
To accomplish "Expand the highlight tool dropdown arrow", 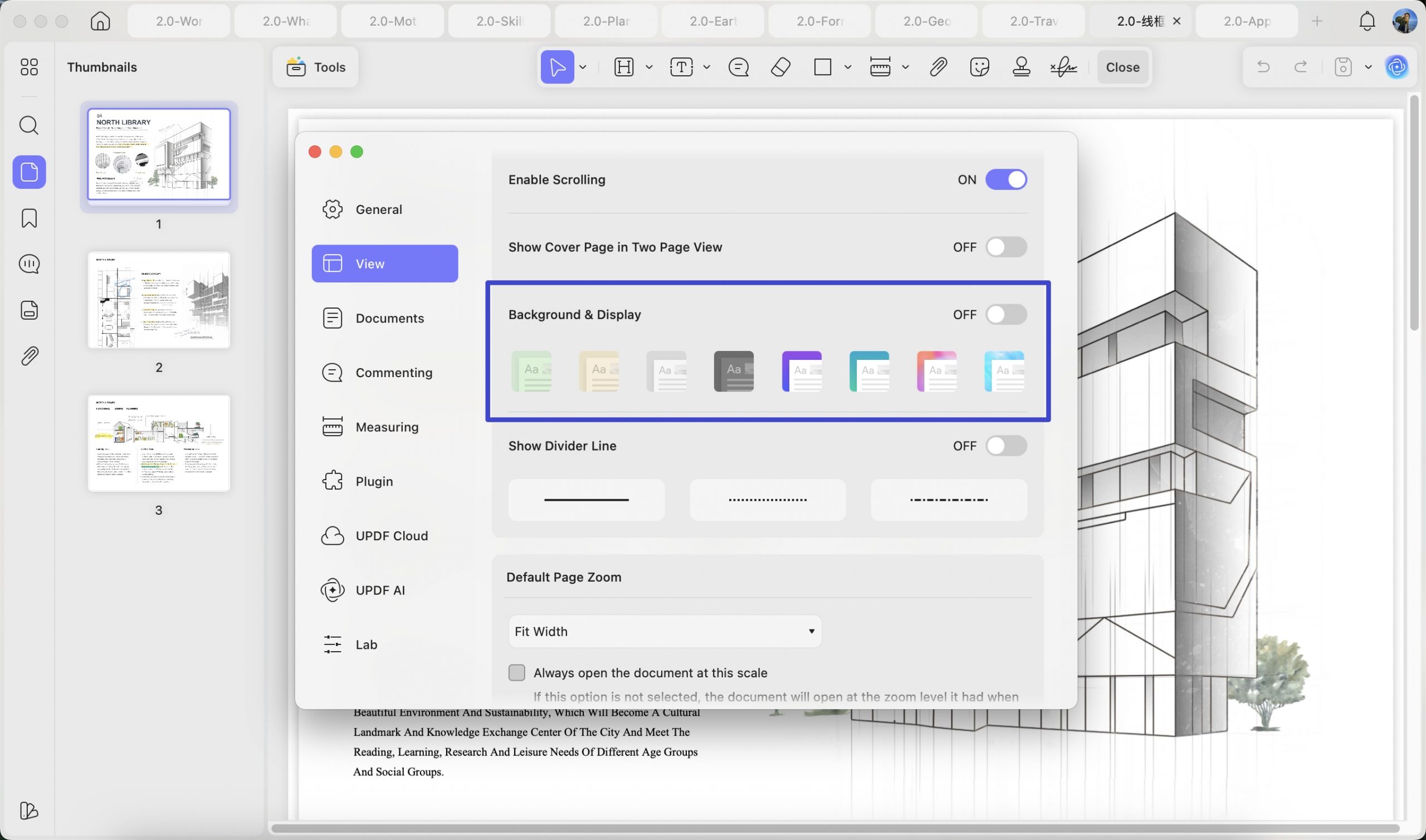I will point(649,67).
